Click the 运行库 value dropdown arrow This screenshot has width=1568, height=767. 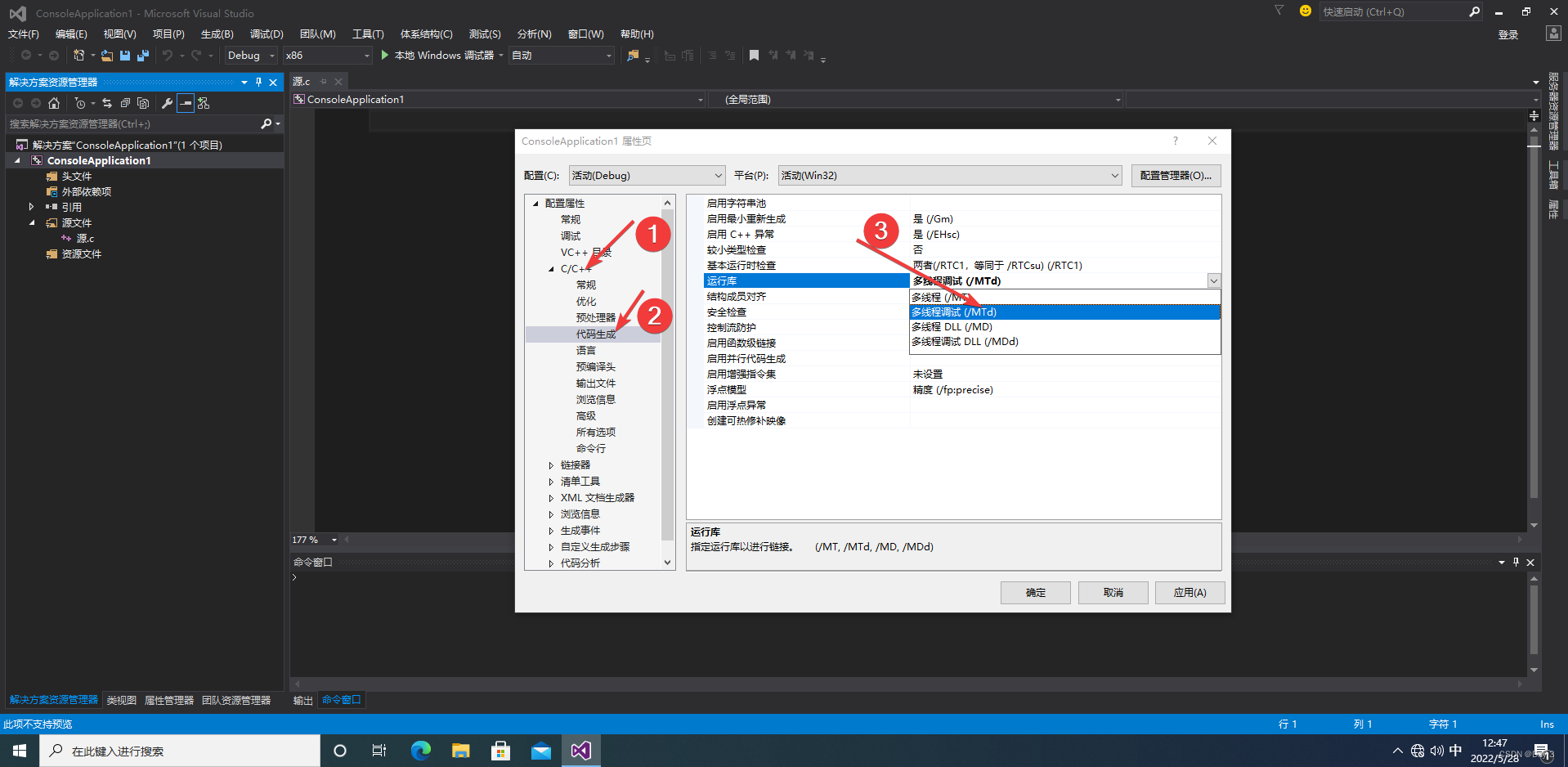(1214, 280)
